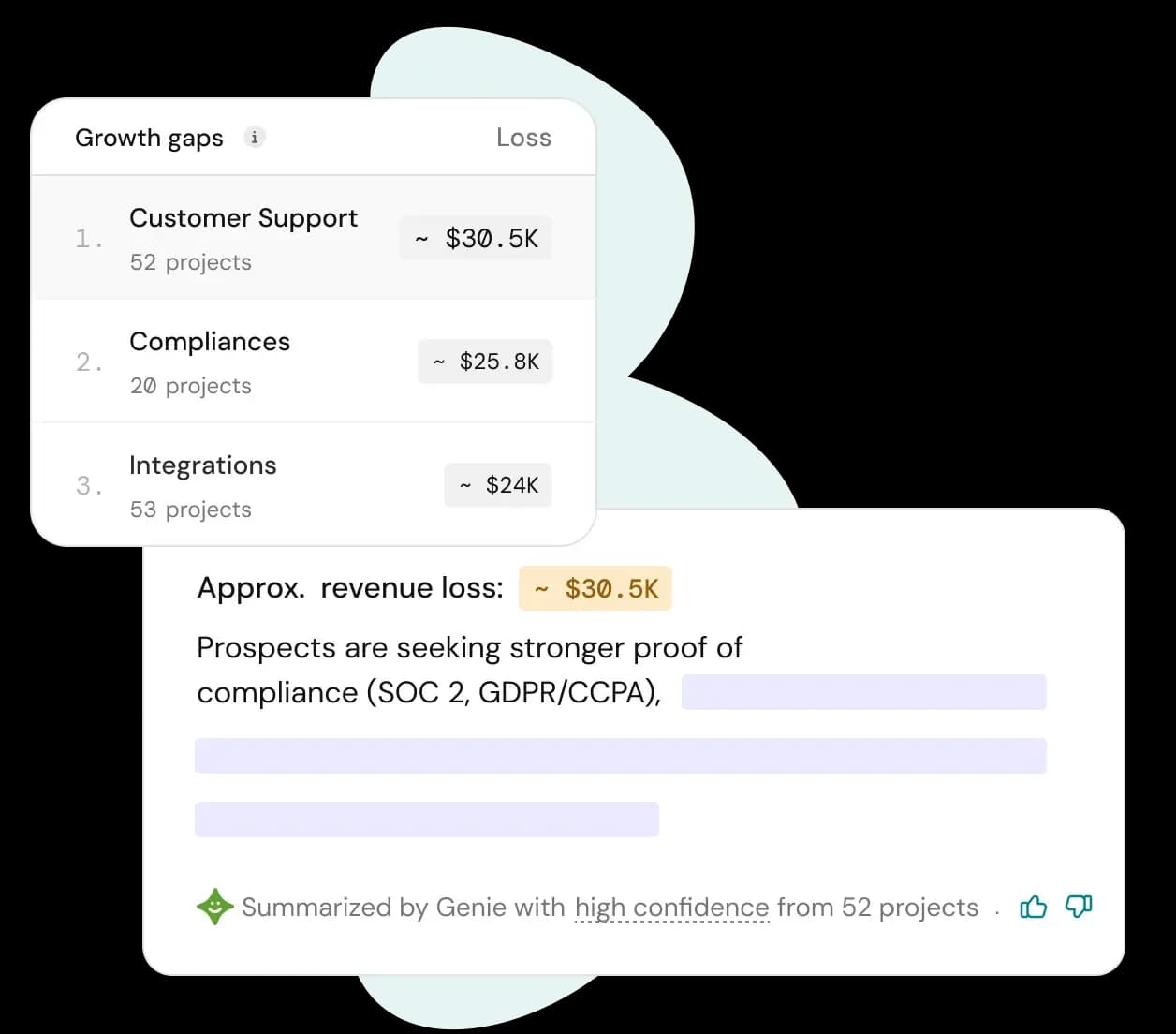
Task: Click the 20 projects text under Compliances
Action: [190, 386]
